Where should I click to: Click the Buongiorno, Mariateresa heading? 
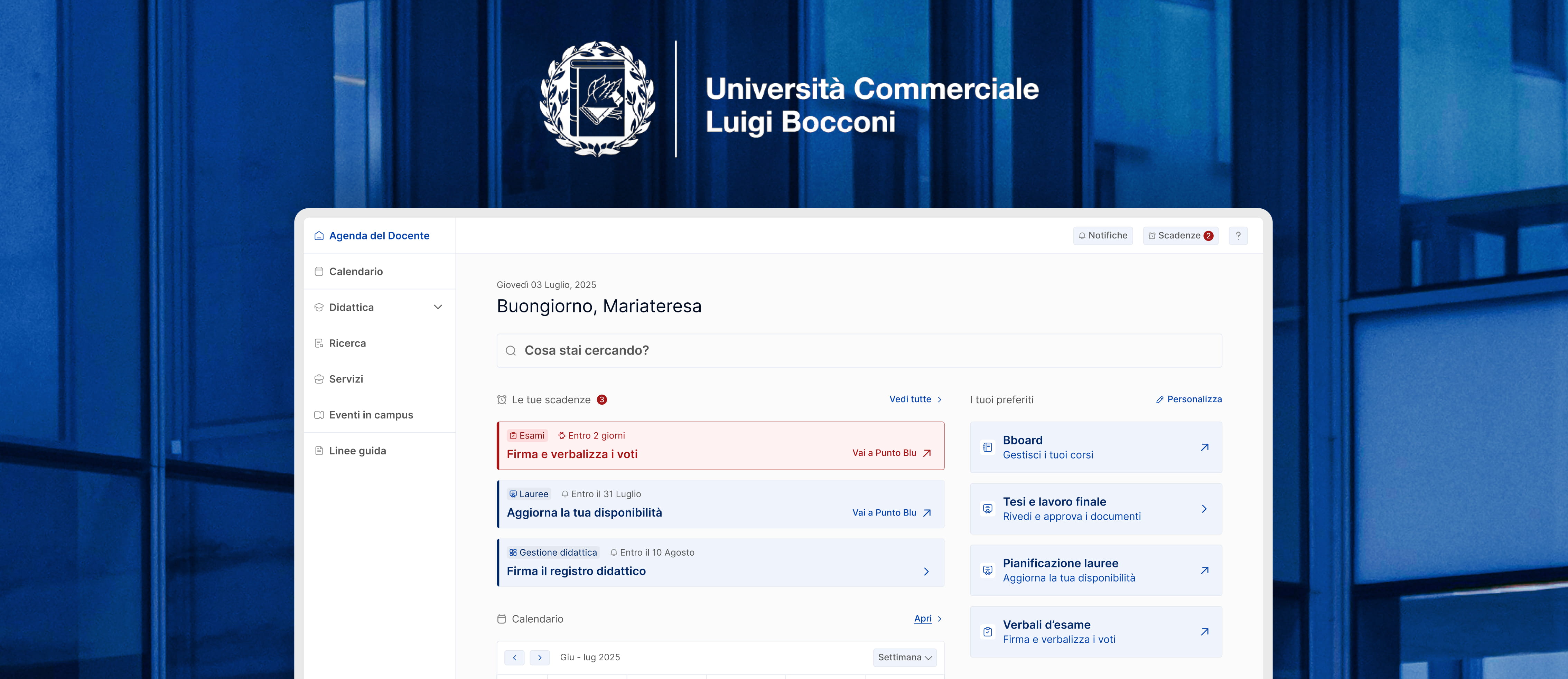click(599, 306)
